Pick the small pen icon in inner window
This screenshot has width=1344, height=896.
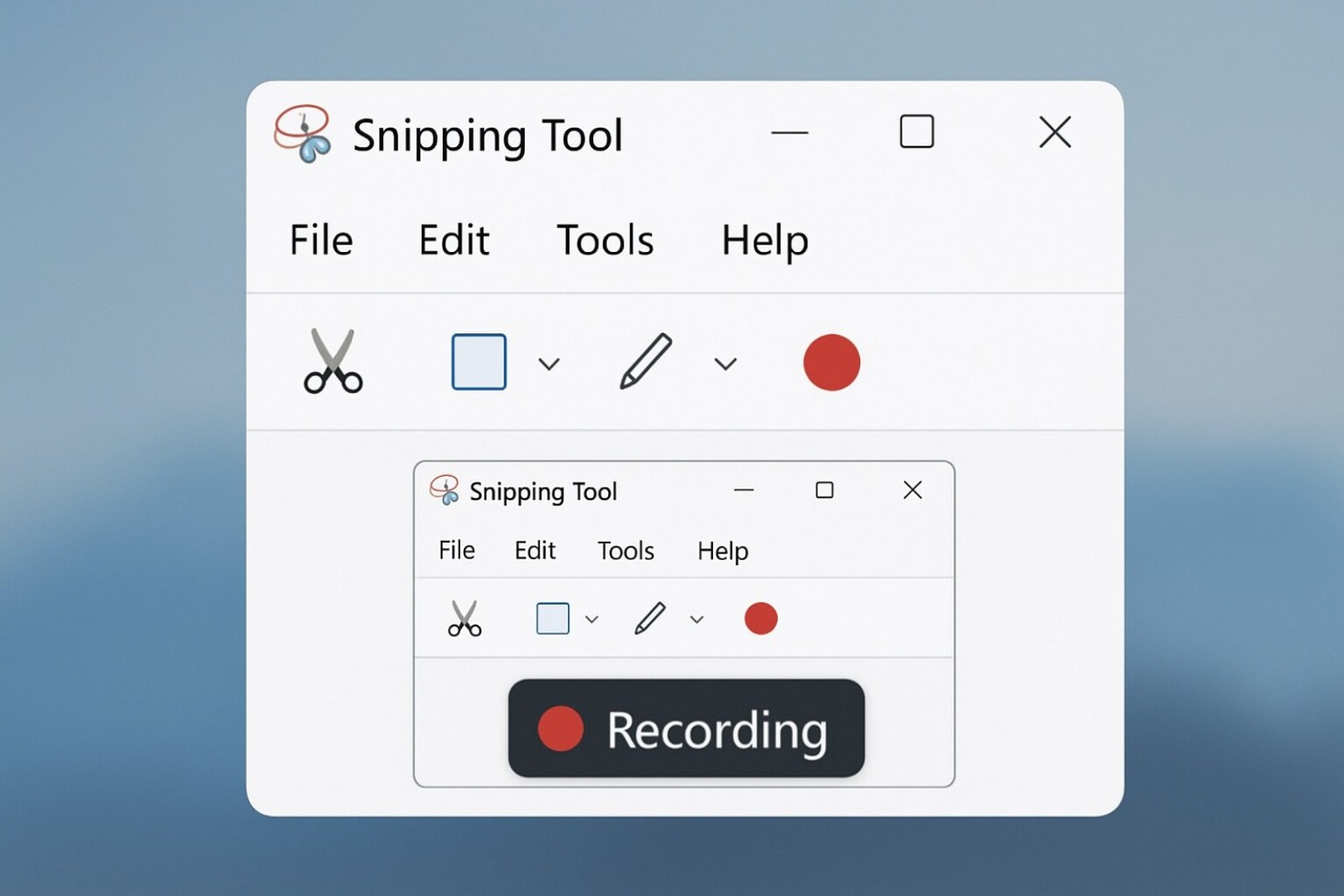tap(650, 619)
